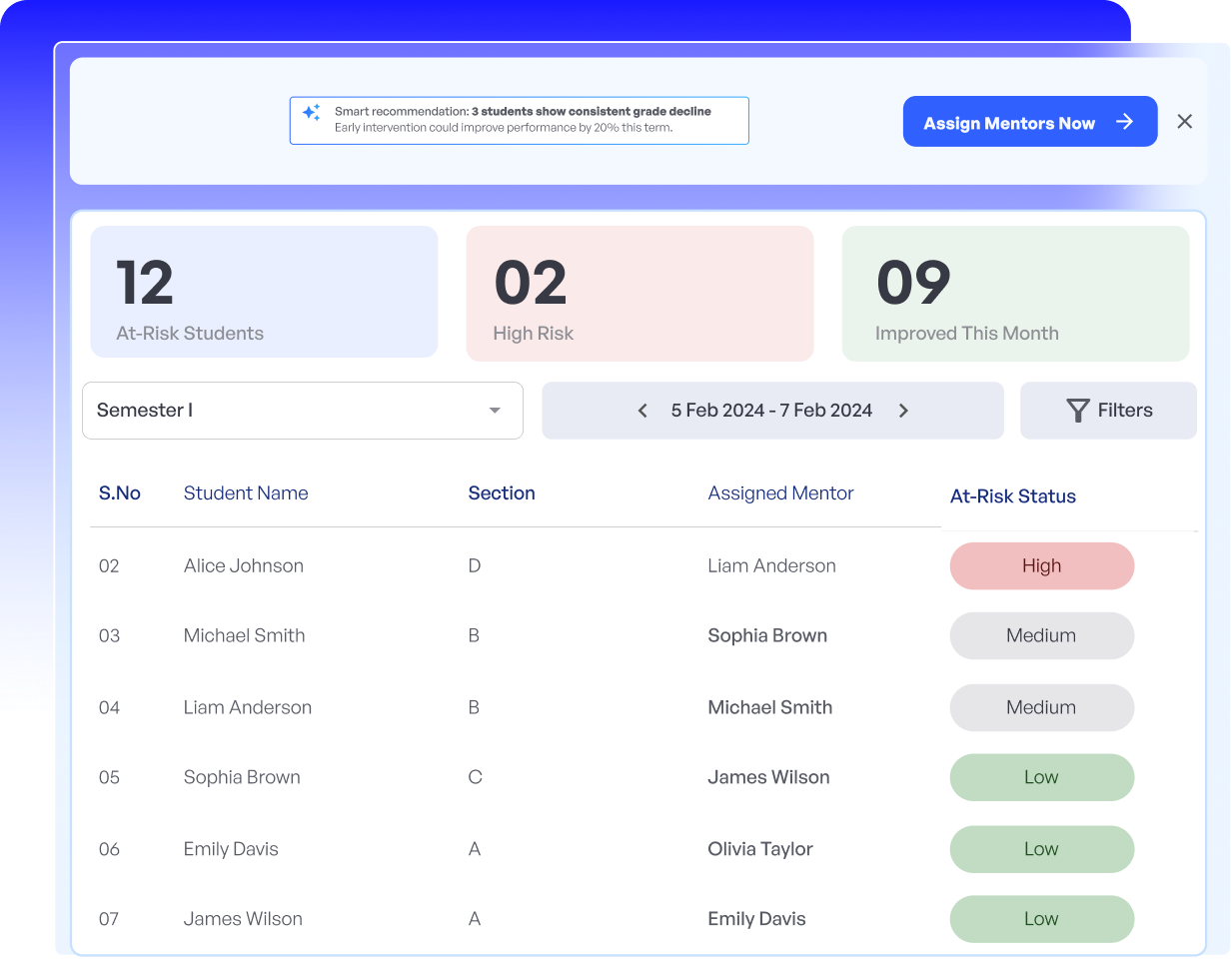Click Low status badge for Sophia Brown
This screenshot has height=967, width=1232.
pos(1041,777)
